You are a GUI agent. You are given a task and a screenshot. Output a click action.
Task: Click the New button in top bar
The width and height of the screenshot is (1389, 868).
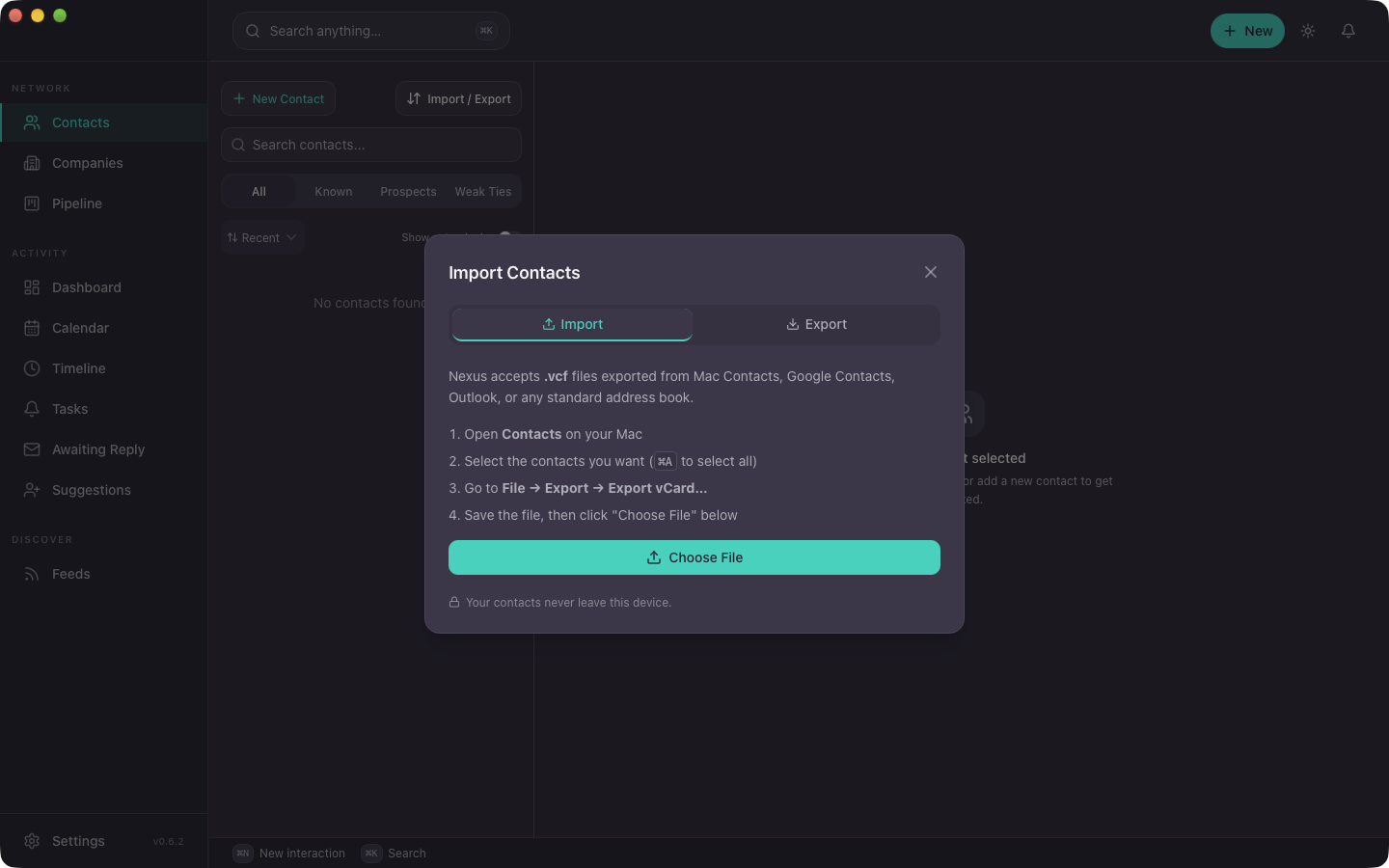[1247, 31]
